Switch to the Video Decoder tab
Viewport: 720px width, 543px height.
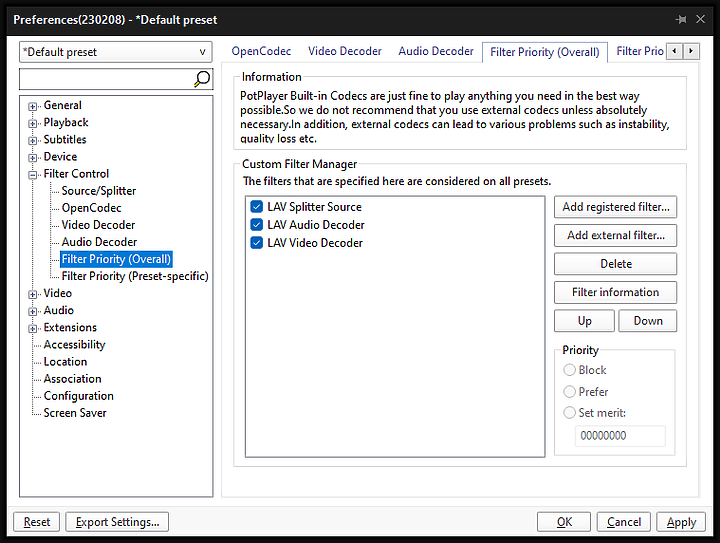click(x=344, y=51)
